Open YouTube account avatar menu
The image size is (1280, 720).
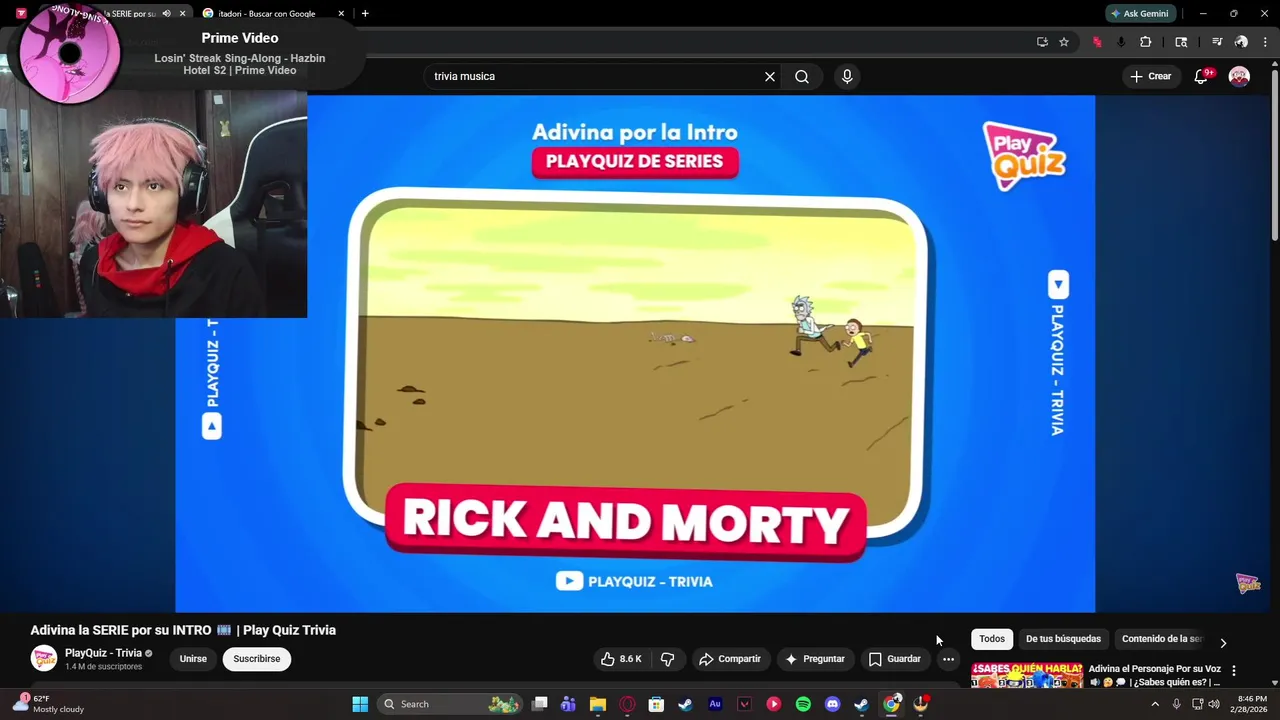pos(1239,76)
